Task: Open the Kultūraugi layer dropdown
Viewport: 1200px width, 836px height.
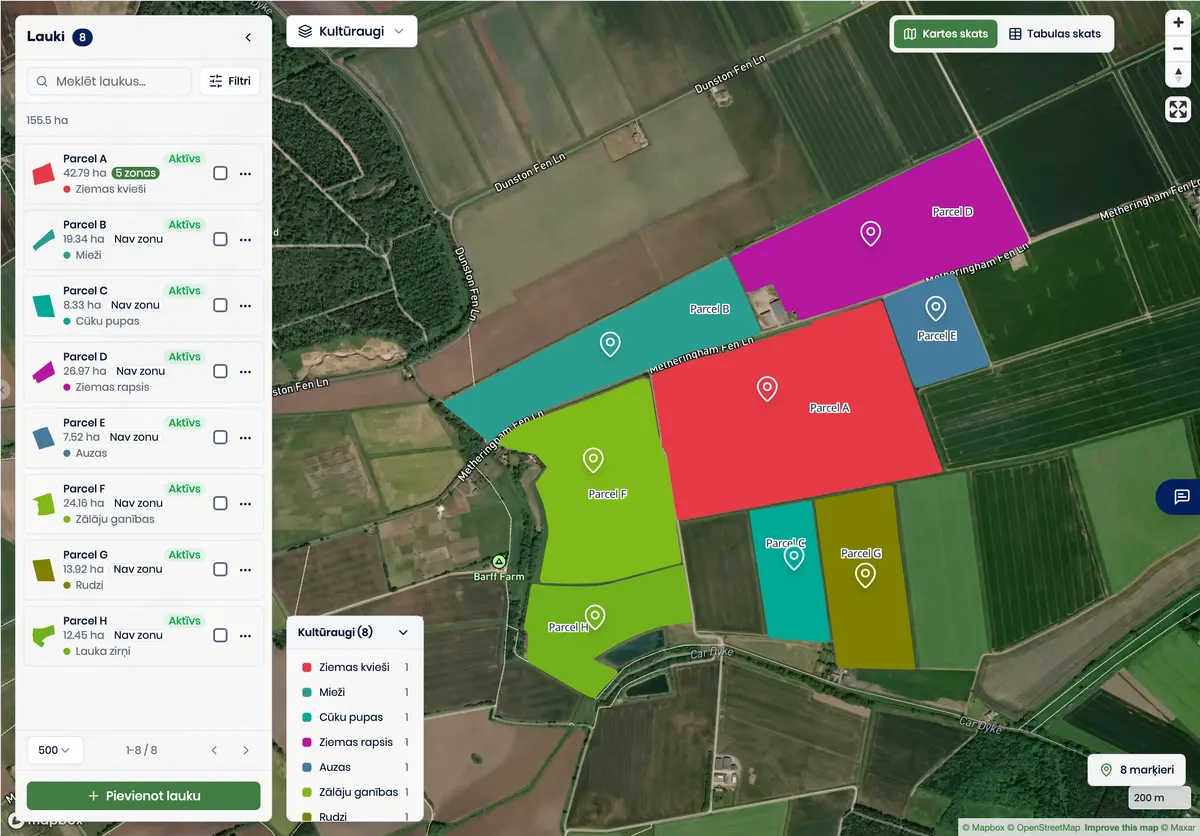Action: click(352, 31)
